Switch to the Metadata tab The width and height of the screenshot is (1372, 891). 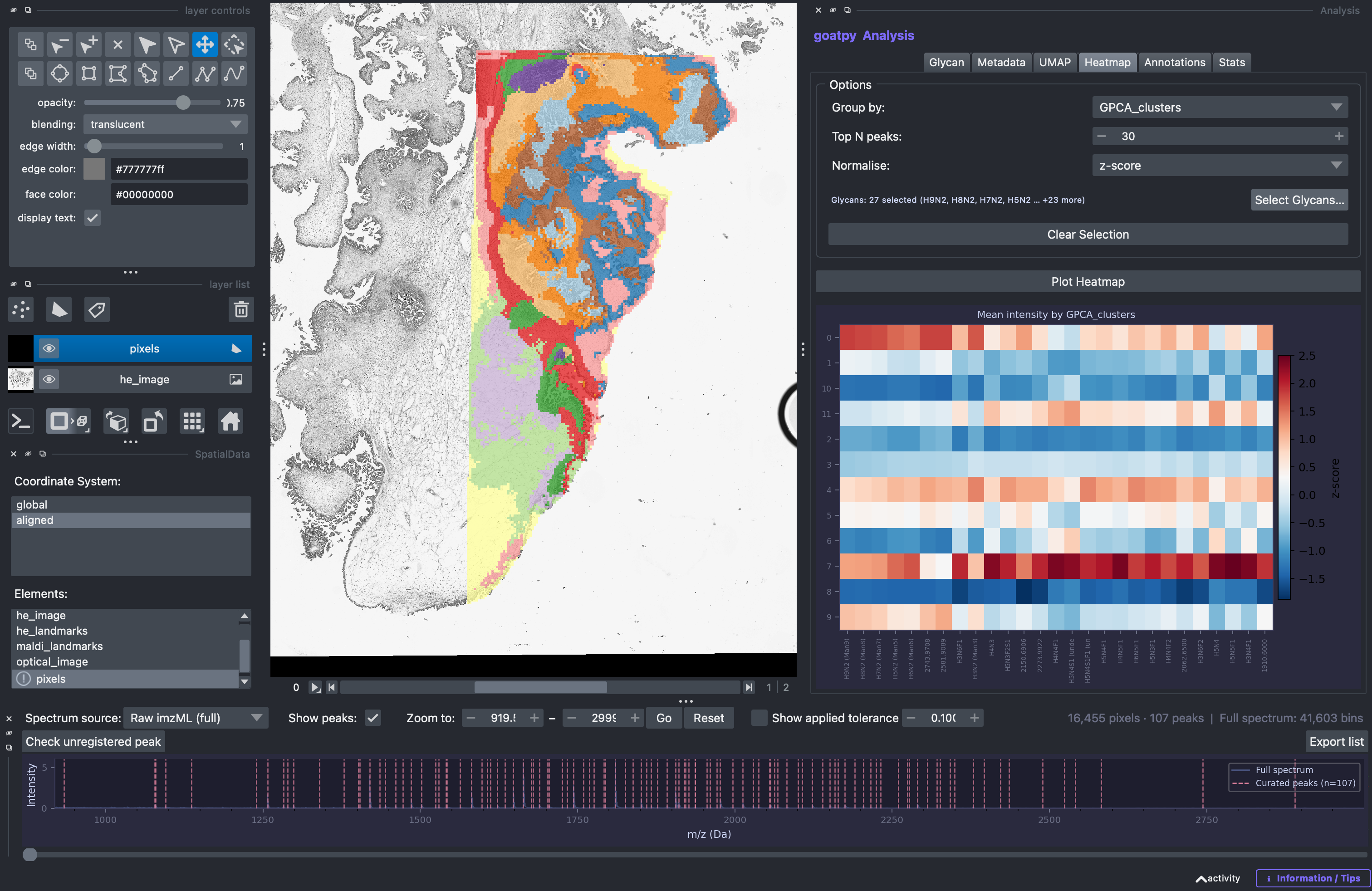pos(1001,62)
